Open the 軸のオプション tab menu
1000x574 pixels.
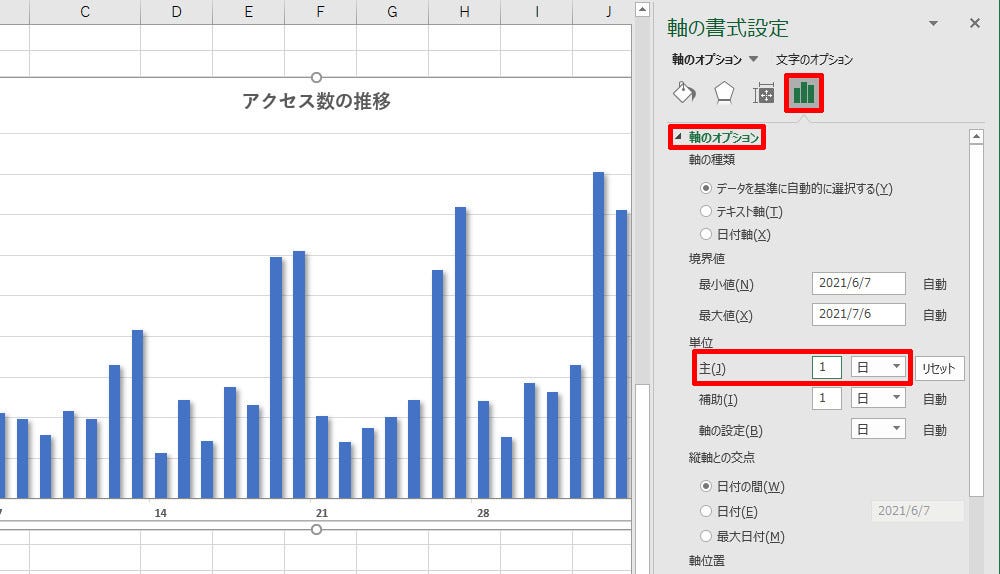coord(753,59)
